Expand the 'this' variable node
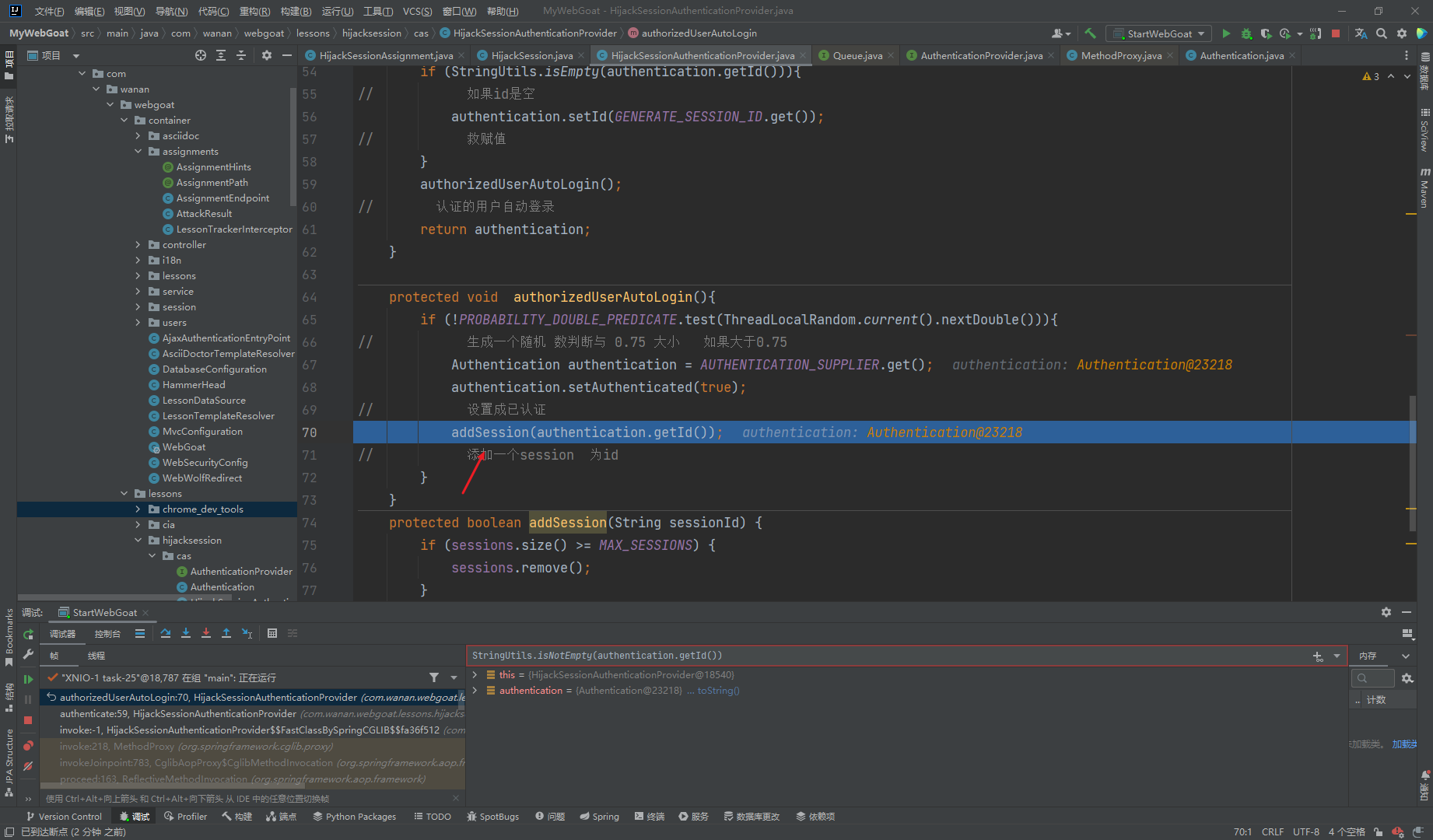Viewport: 1433px width, 840px height. 475,675
